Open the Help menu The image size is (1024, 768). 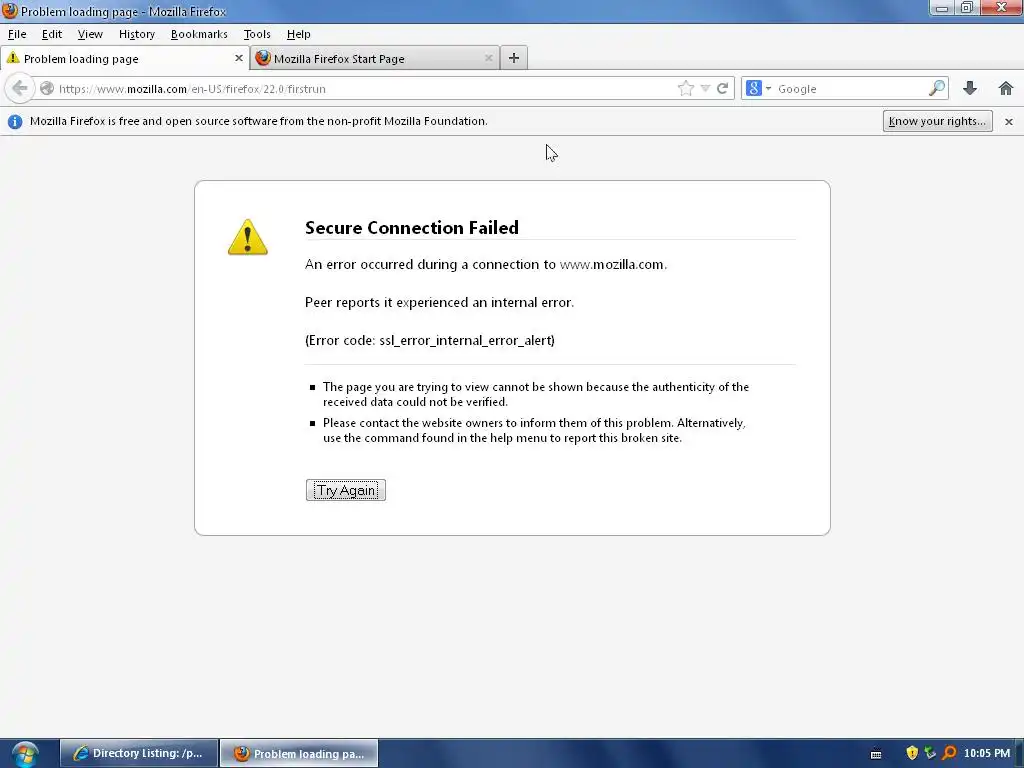tap(298, 34)
